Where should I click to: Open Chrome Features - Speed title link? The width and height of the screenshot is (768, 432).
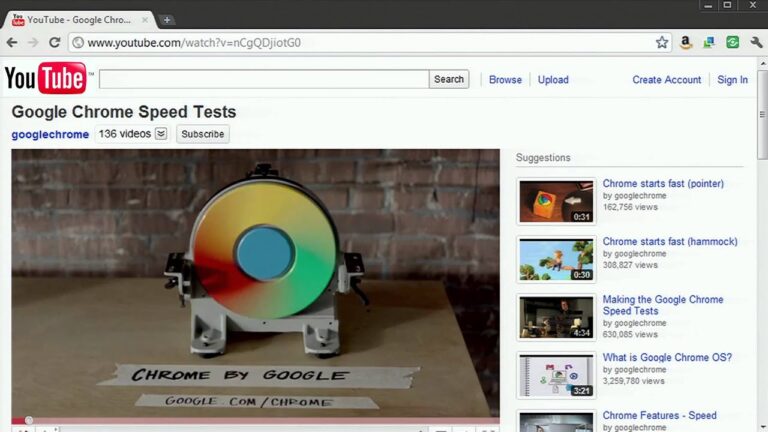pos(659,415)
